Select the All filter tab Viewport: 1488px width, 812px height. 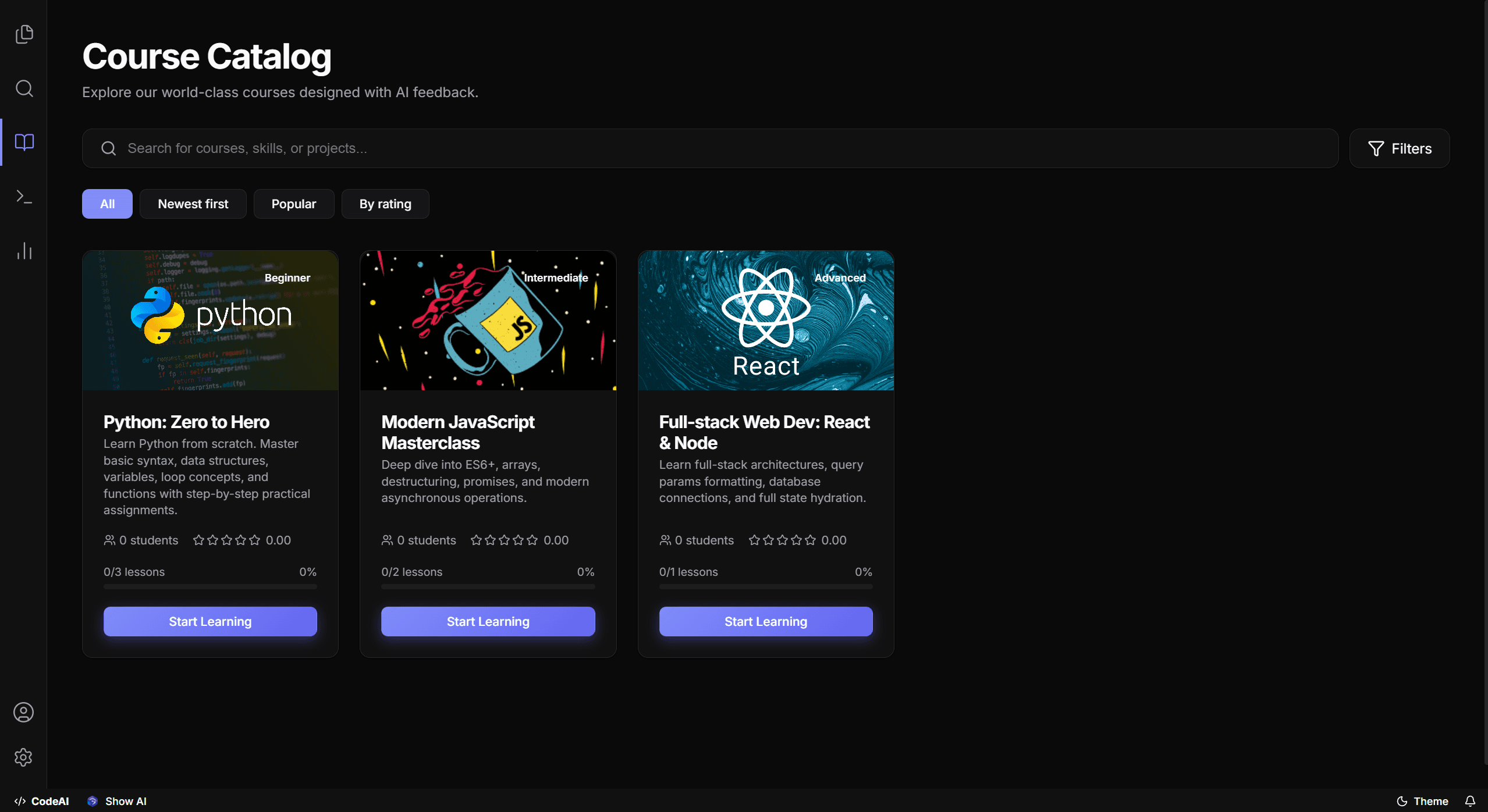(107, 204)
